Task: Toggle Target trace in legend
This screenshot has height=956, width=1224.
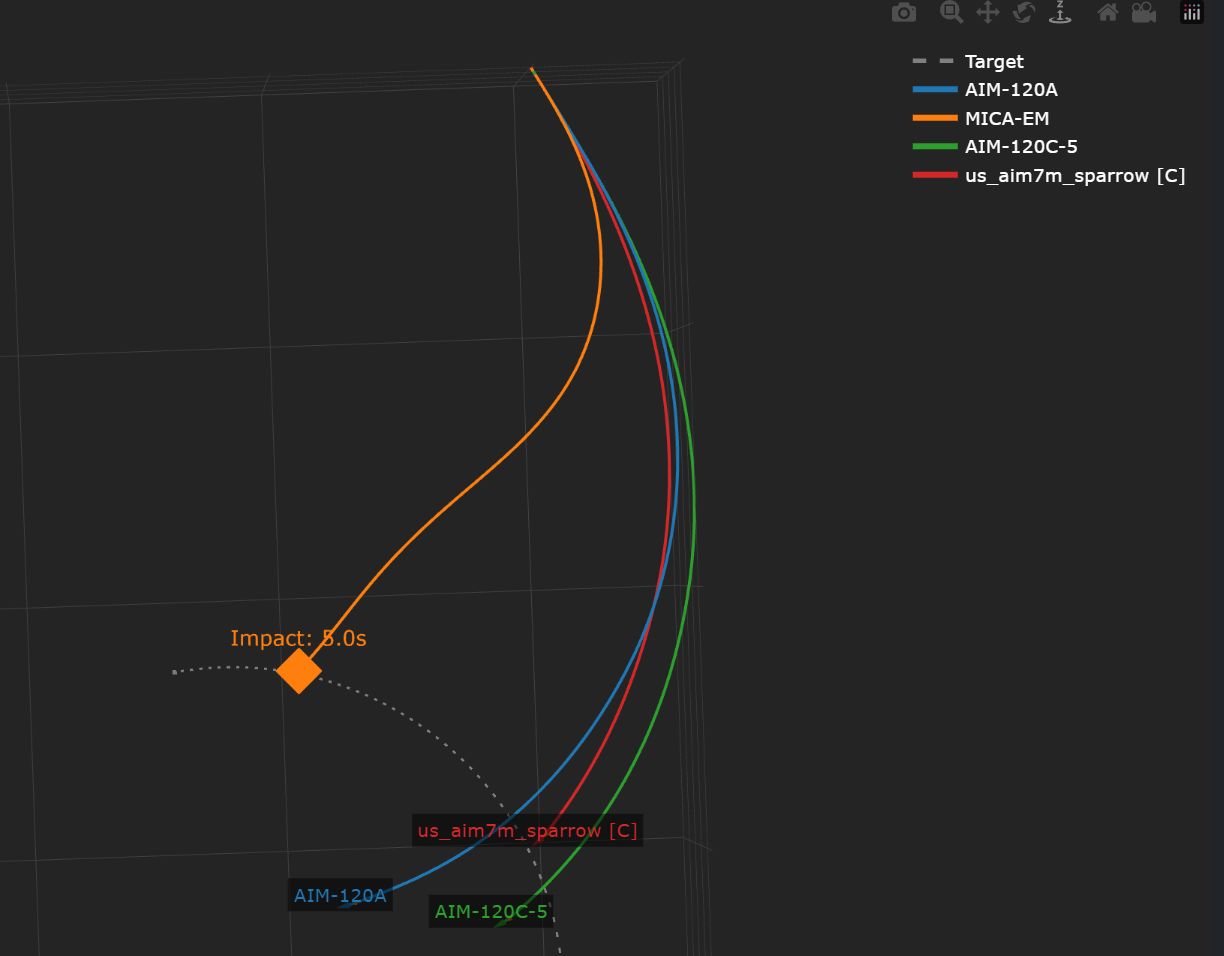Action: click(x=994, y=61)
